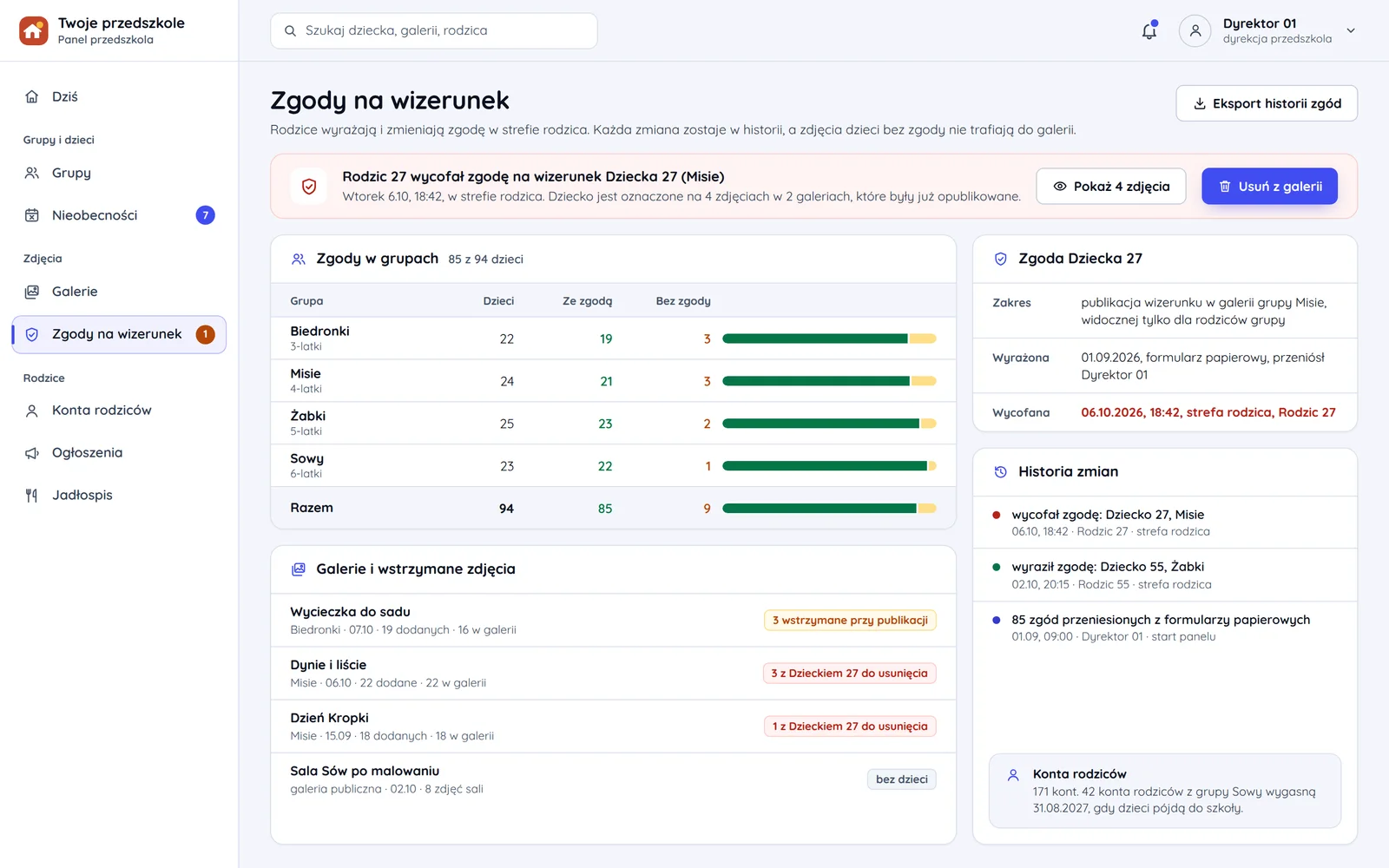Viewport: 1389px width, 868px height.
Task: Select the Żabki group name
Action: point(308,416)
